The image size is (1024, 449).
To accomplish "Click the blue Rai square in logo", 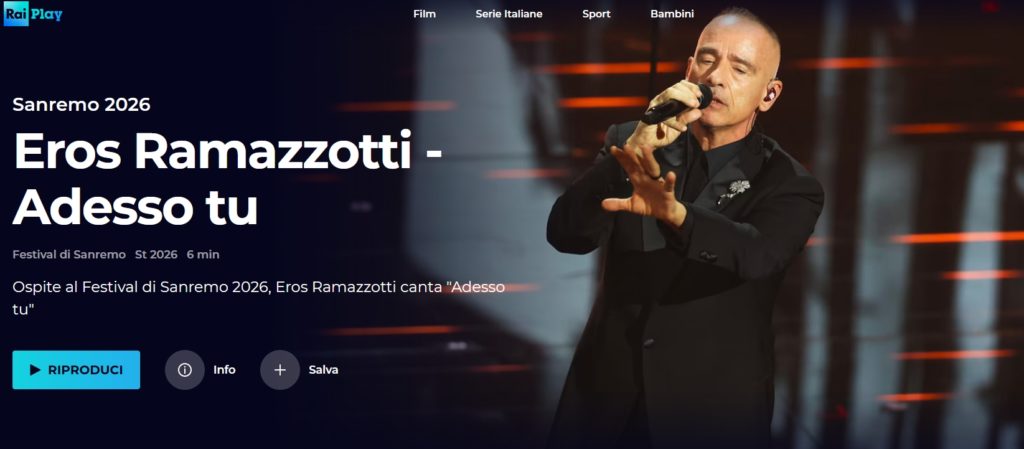I will tap(16, 14).
